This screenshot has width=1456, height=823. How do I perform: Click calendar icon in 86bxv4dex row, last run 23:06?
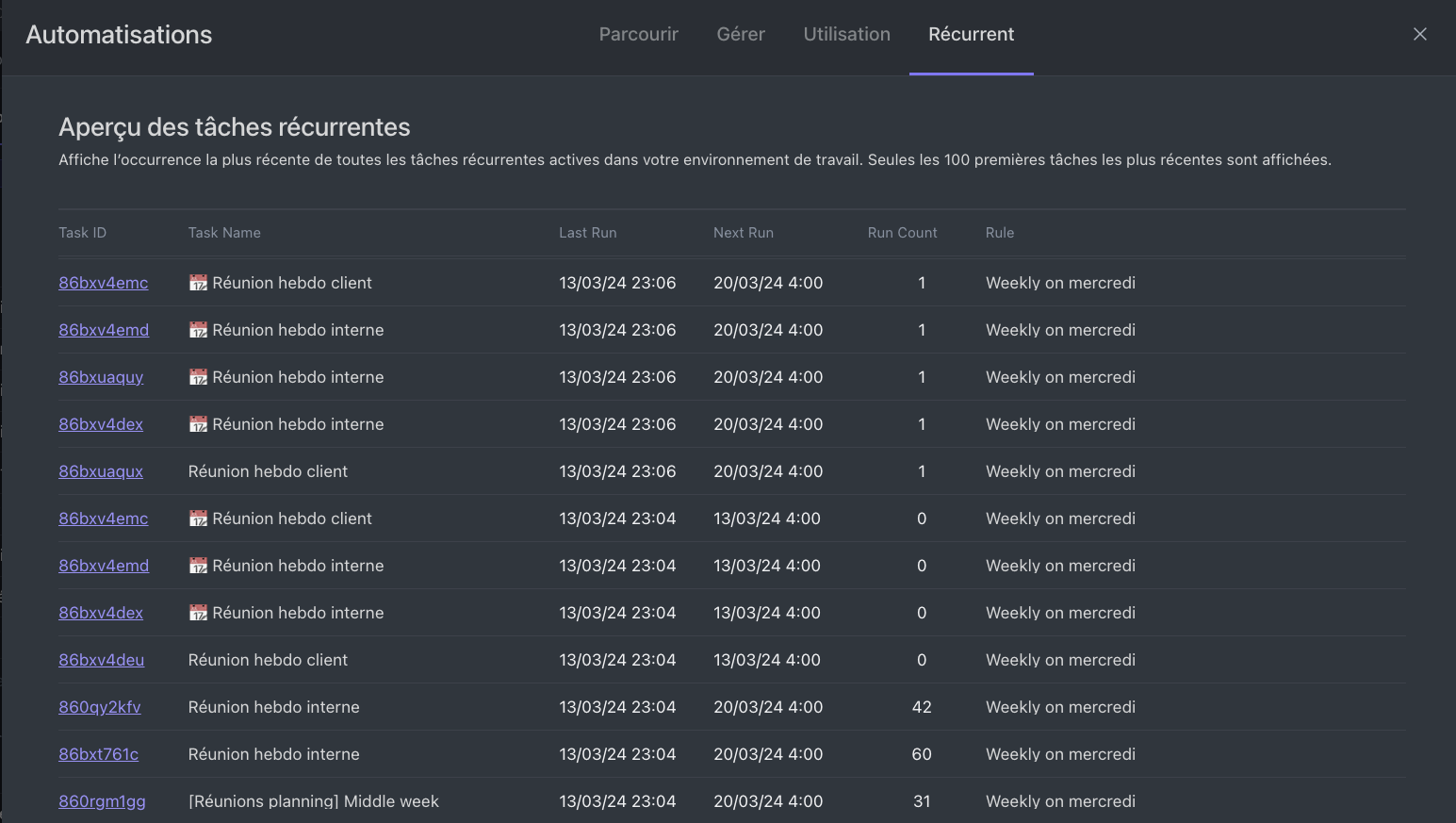click(x=198, y=424)
